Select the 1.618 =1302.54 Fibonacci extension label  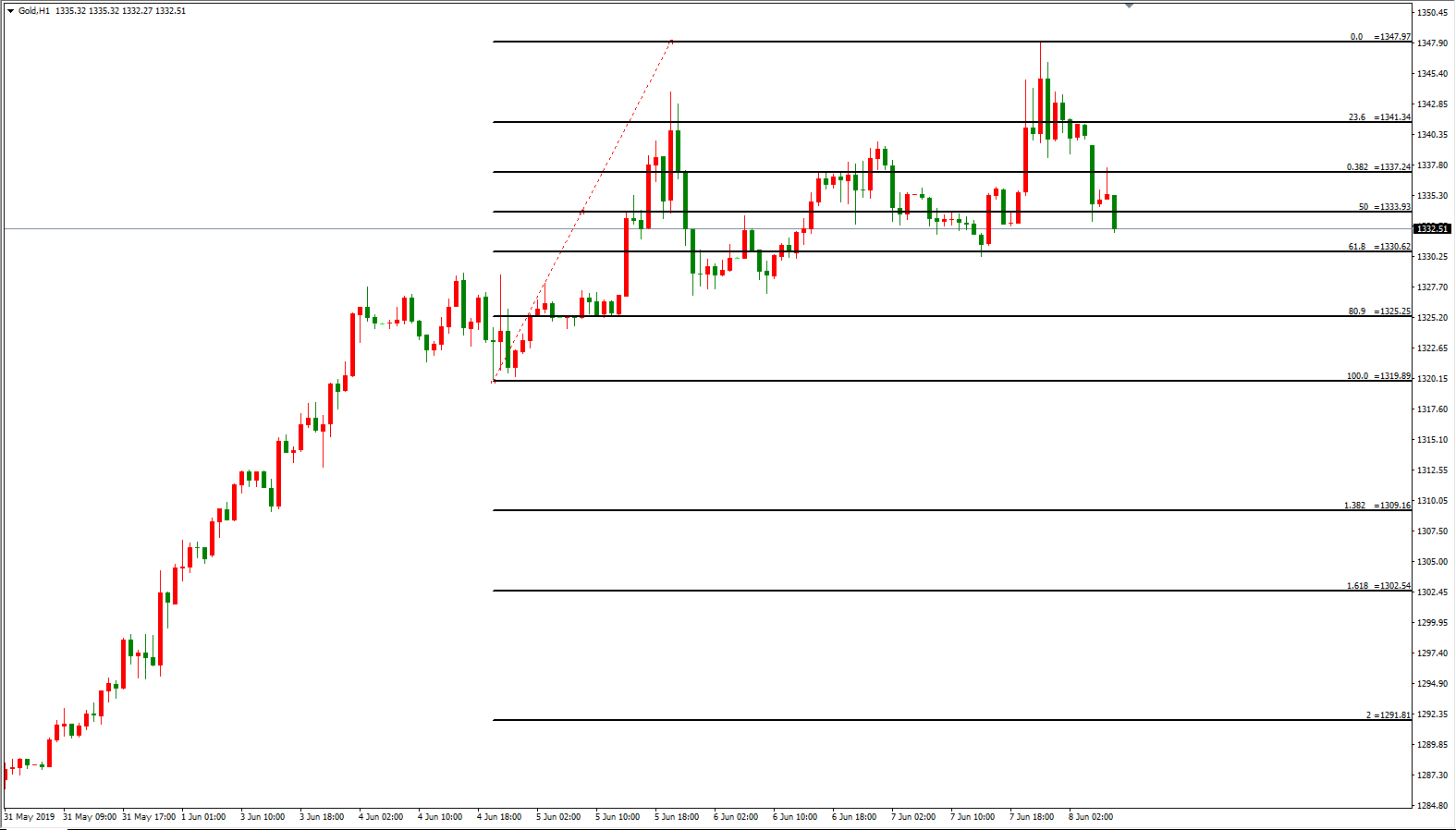[x=1378, y=586]
